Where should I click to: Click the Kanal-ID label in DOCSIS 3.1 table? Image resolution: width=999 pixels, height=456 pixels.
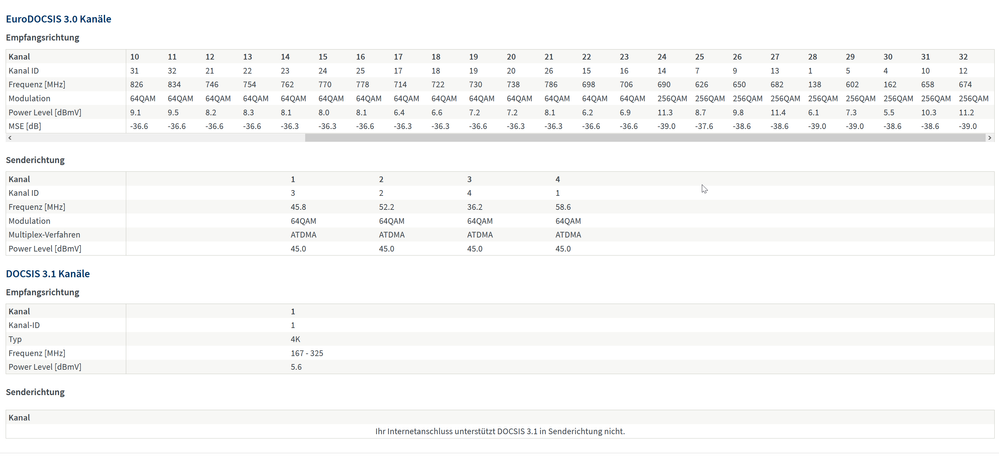24,325
